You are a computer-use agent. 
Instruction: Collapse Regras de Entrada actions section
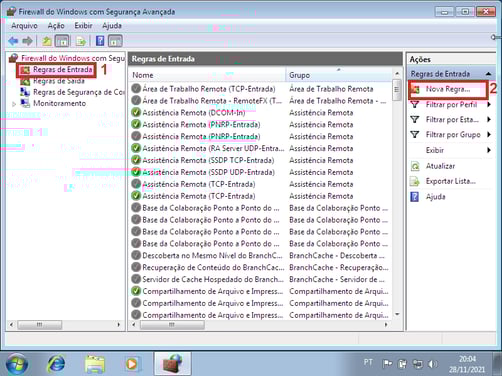coord(488,74)
